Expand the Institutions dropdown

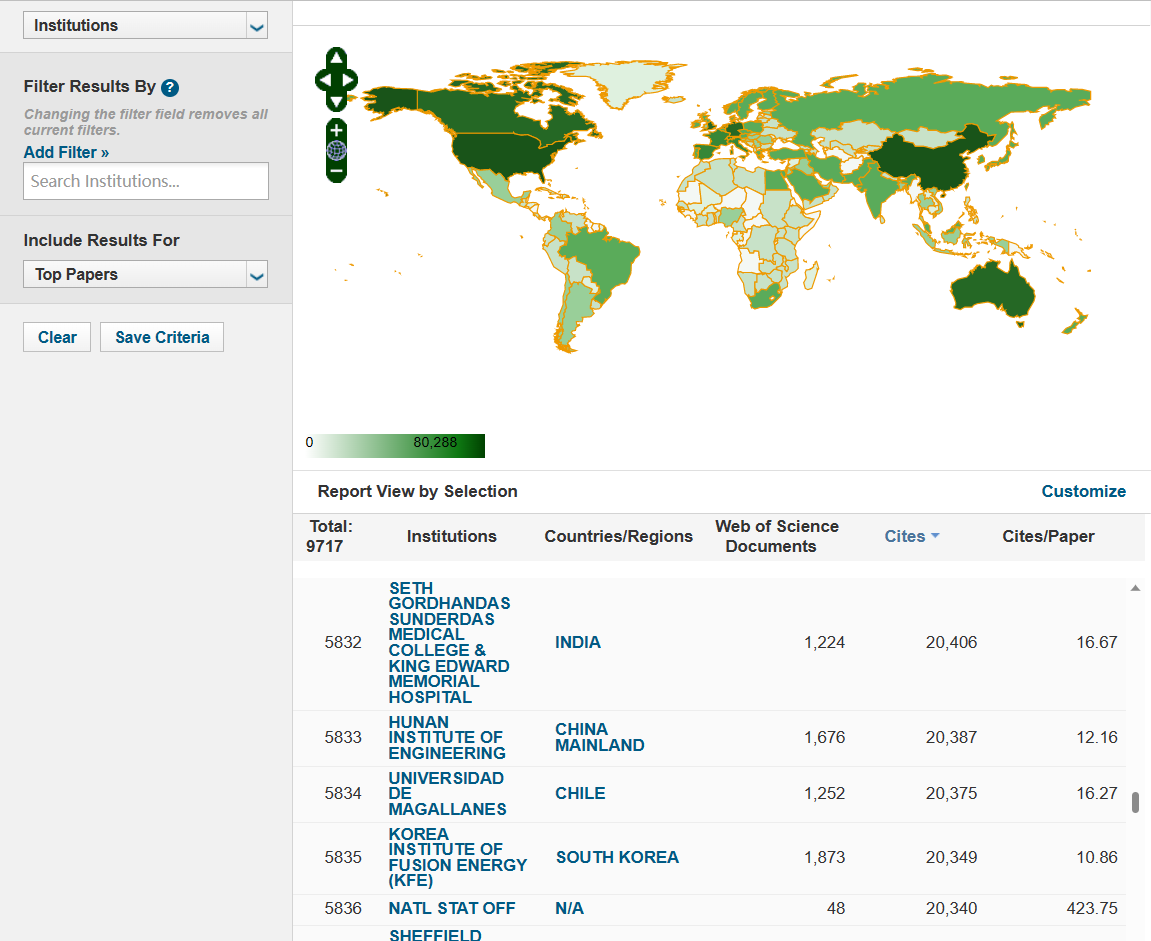click(x=257, y=26)
